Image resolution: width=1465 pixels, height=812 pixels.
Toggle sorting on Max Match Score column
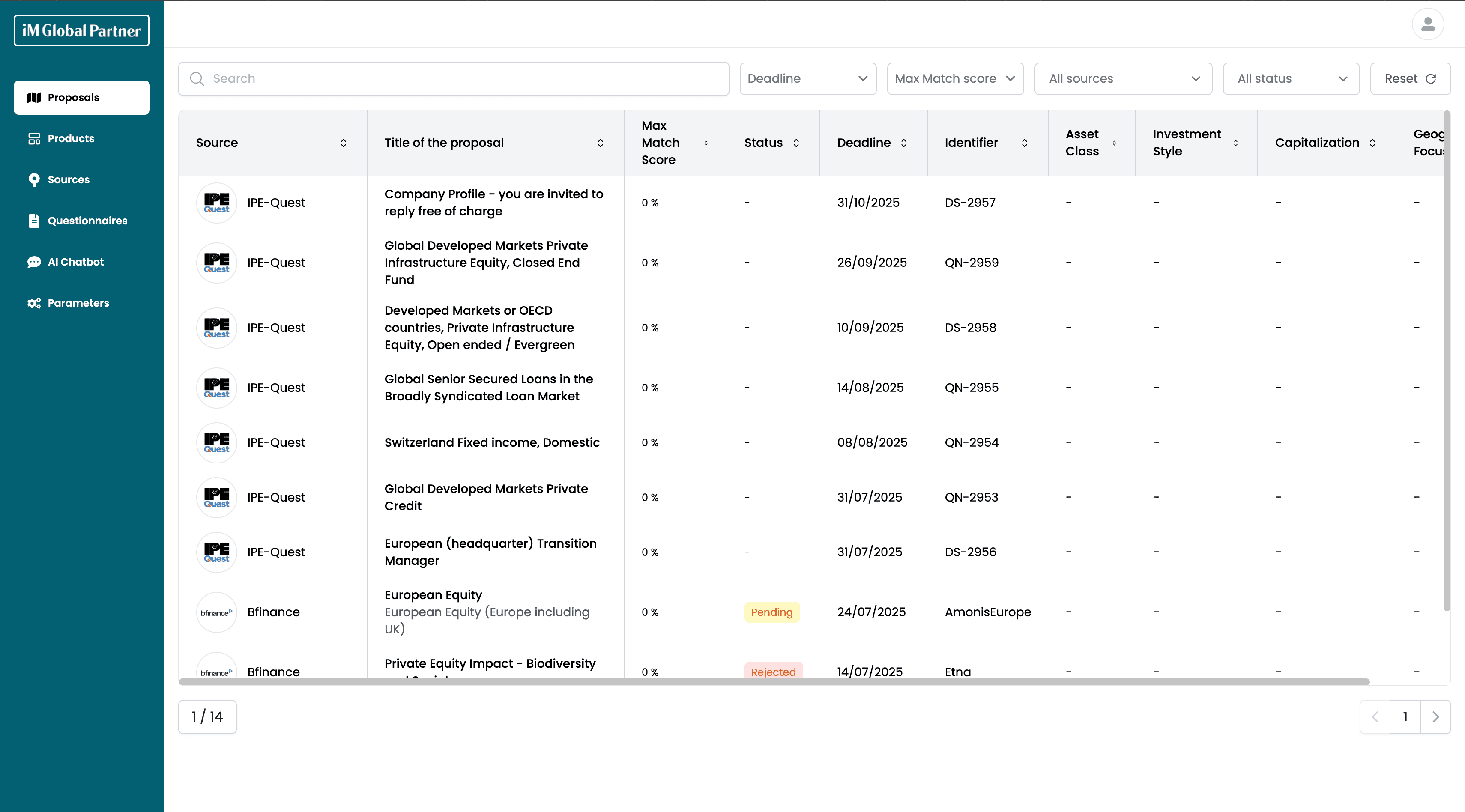(705, 143)
